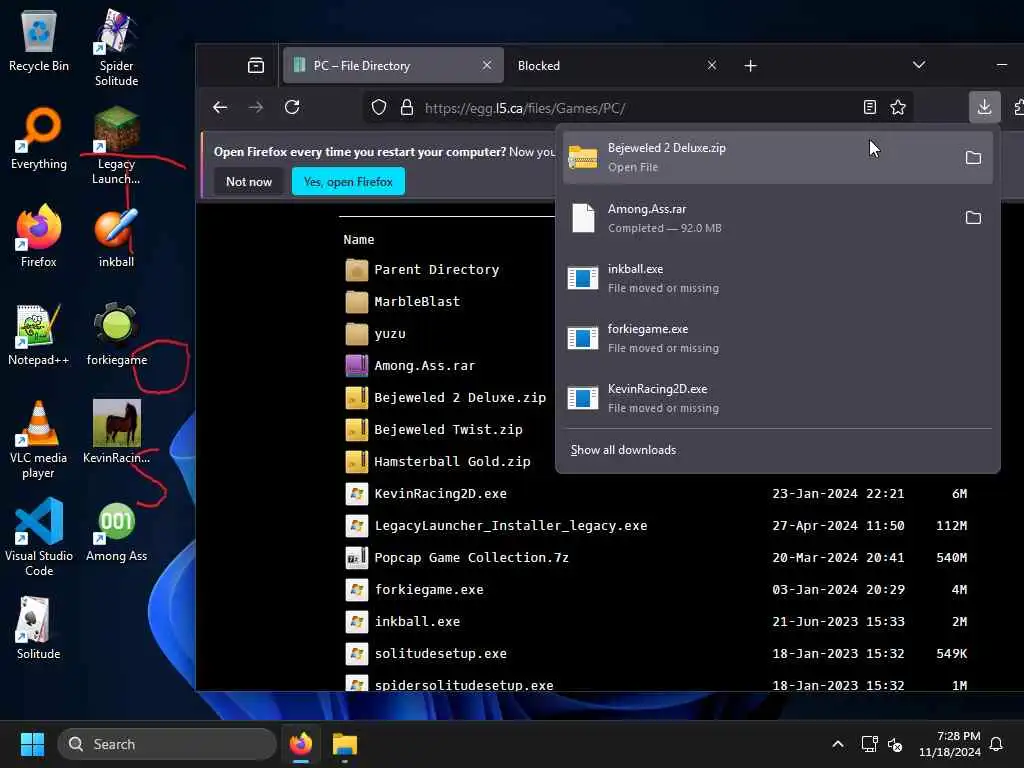Click the Not now button
Viewport: 1024px width, 768px height.
pyautogui.click(x=248, y=182)
